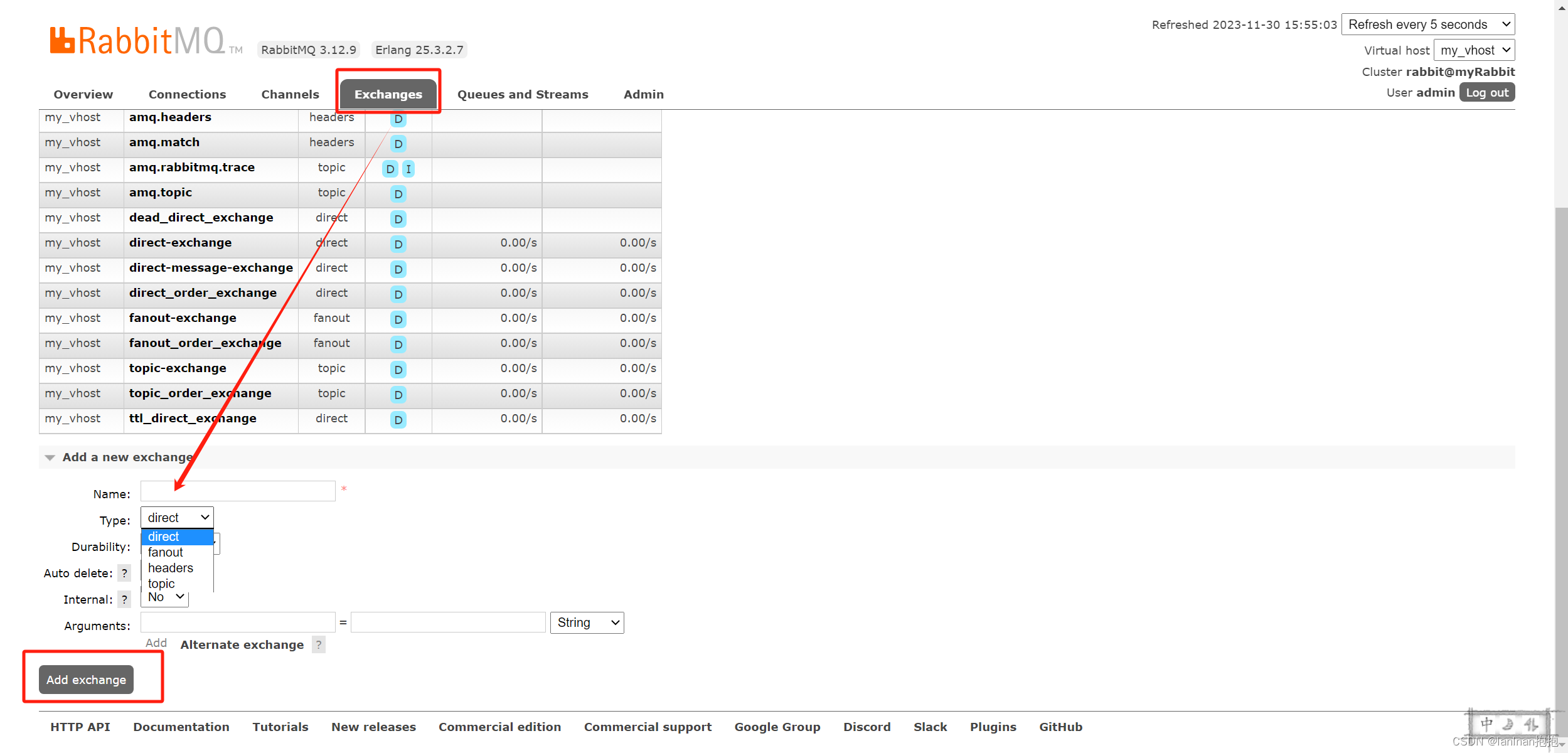This screenshot has width=1568, height=753.
Task: Open the topic_order_exchange exchange link
Action: [x=200, y=393]
